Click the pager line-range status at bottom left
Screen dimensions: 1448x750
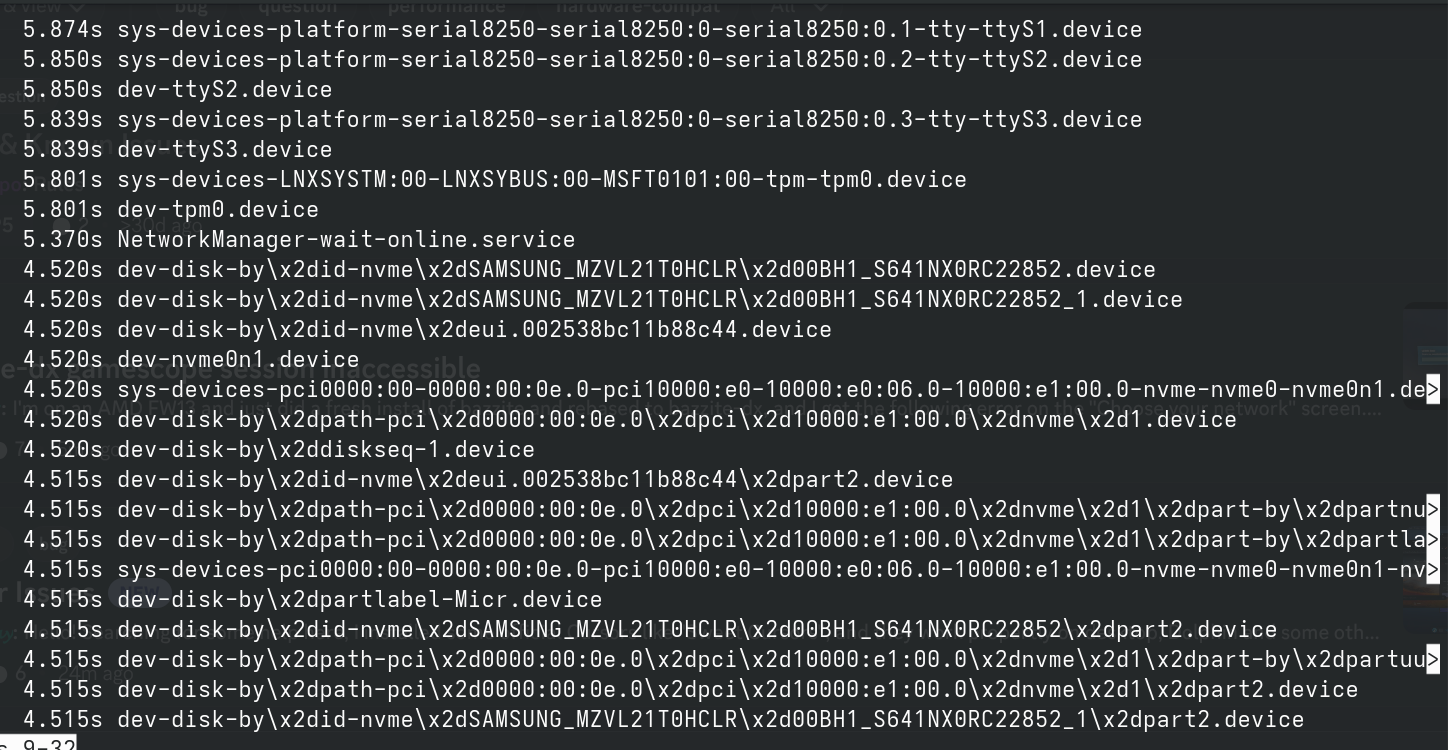(37, 744)
